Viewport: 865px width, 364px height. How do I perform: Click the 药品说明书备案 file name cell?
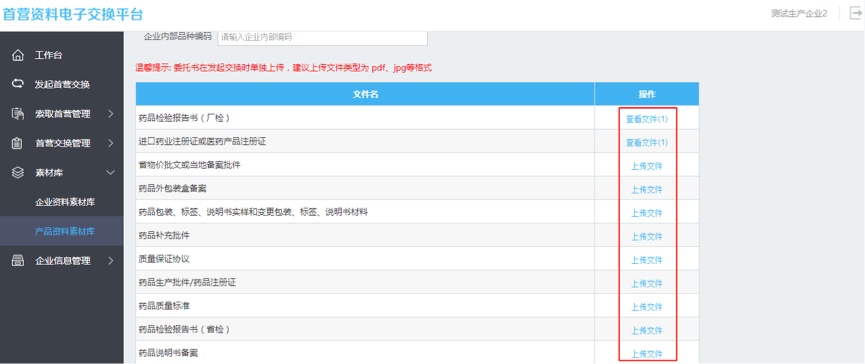click(365, 352)
